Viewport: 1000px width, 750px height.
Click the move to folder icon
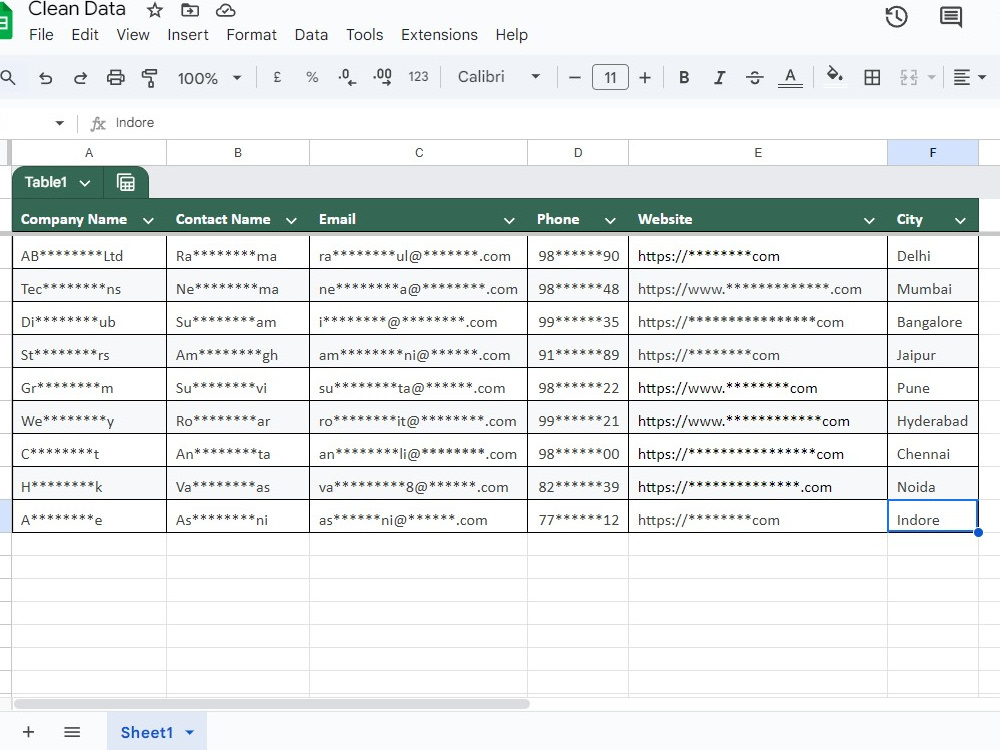(x=190, y=10)
